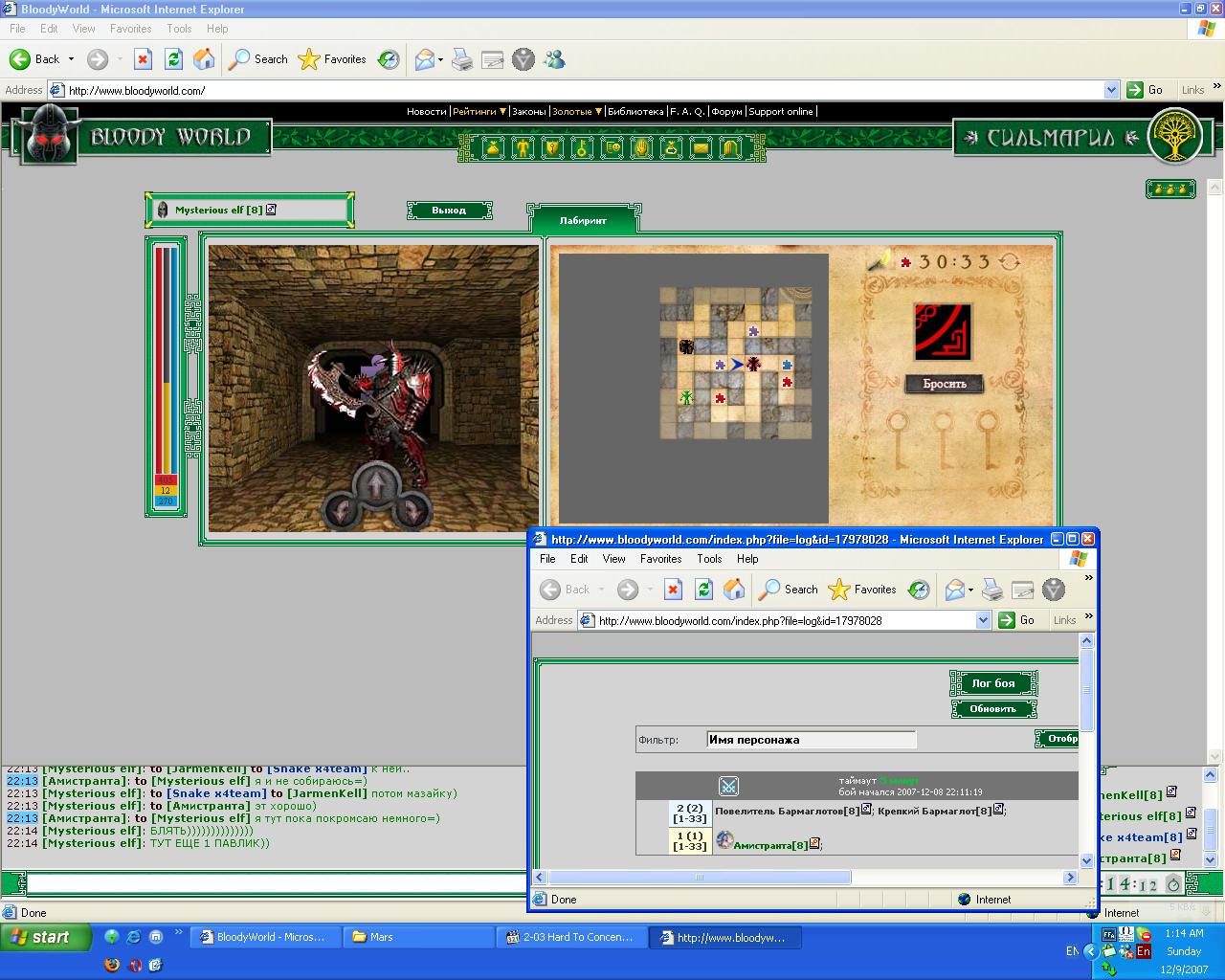1225x980 pixels.
Task: Click the info icon next to Mysterious elf[8] header
Action: pos(271,209)
